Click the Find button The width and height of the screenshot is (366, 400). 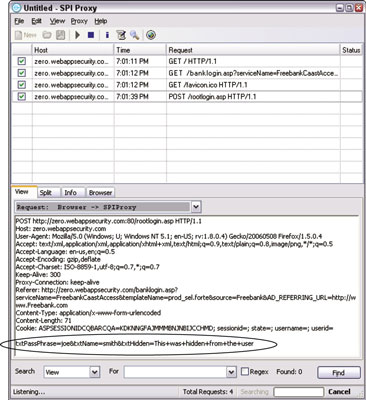coord(339,373)
